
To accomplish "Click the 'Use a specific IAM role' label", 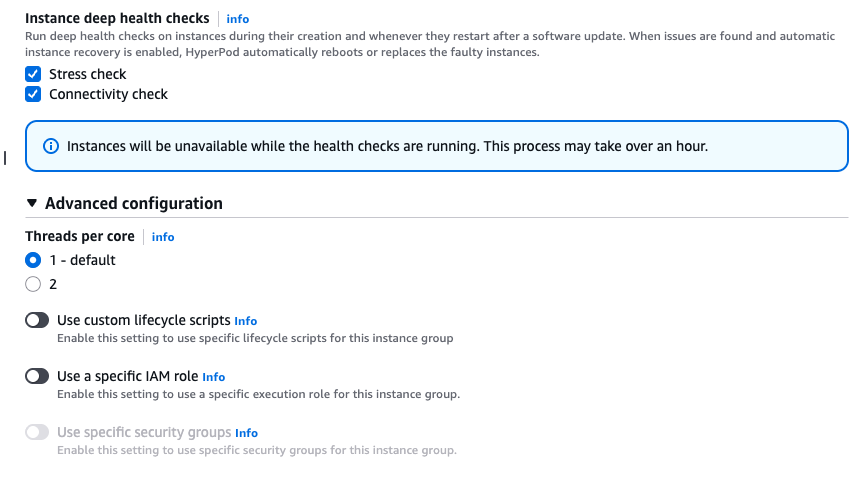I will 128,377.
